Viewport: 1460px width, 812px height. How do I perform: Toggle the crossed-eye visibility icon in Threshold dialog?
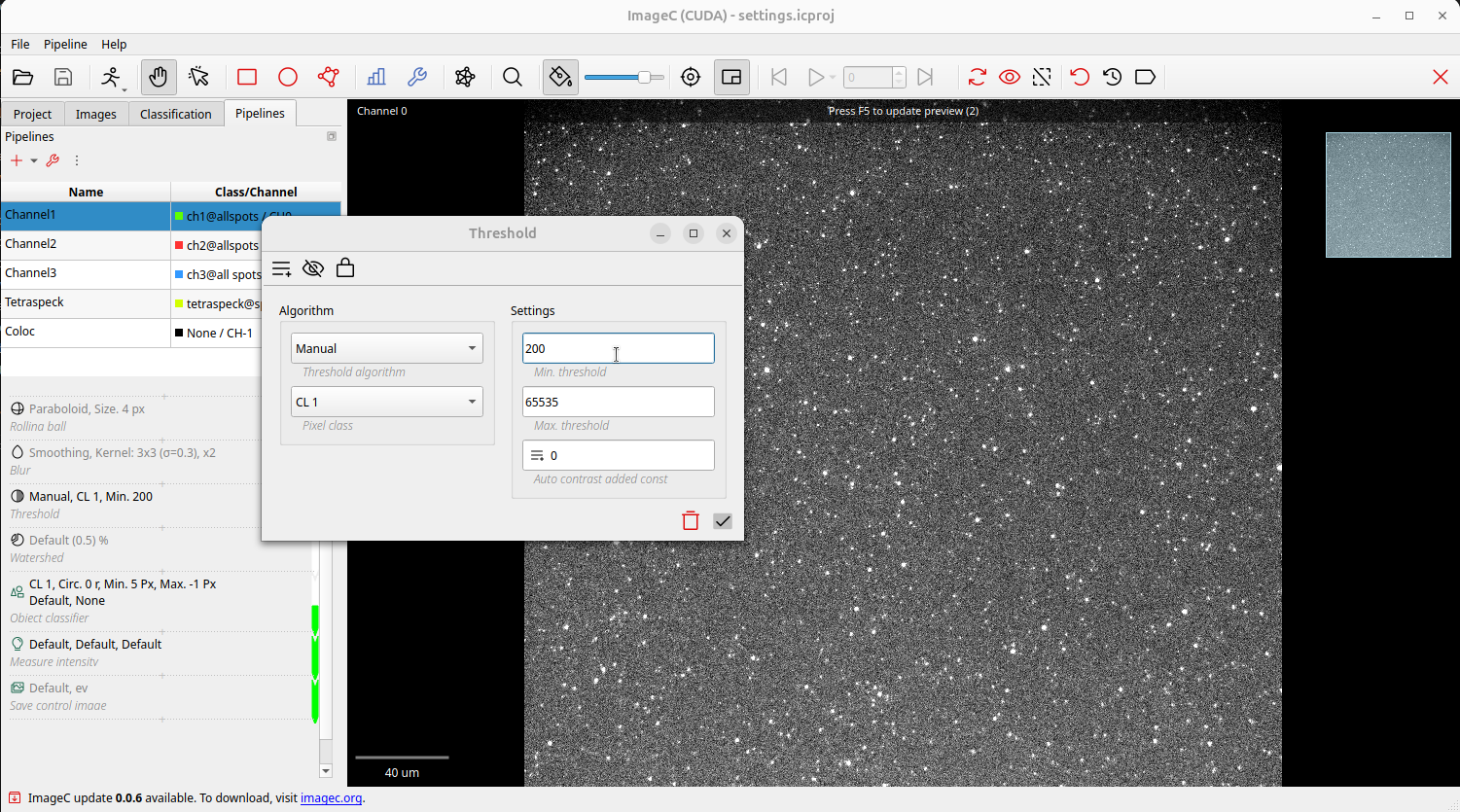point(313,268)
